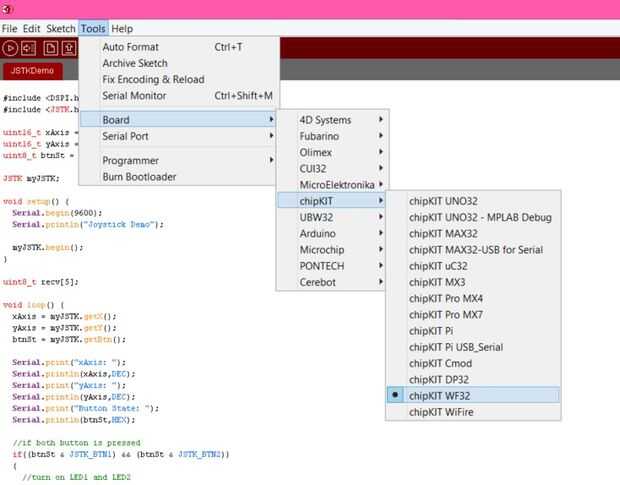Select Fix Encoding & Reload
This screenshot has width=620, height=485.
pyautogui.click(x=178, y=79)
